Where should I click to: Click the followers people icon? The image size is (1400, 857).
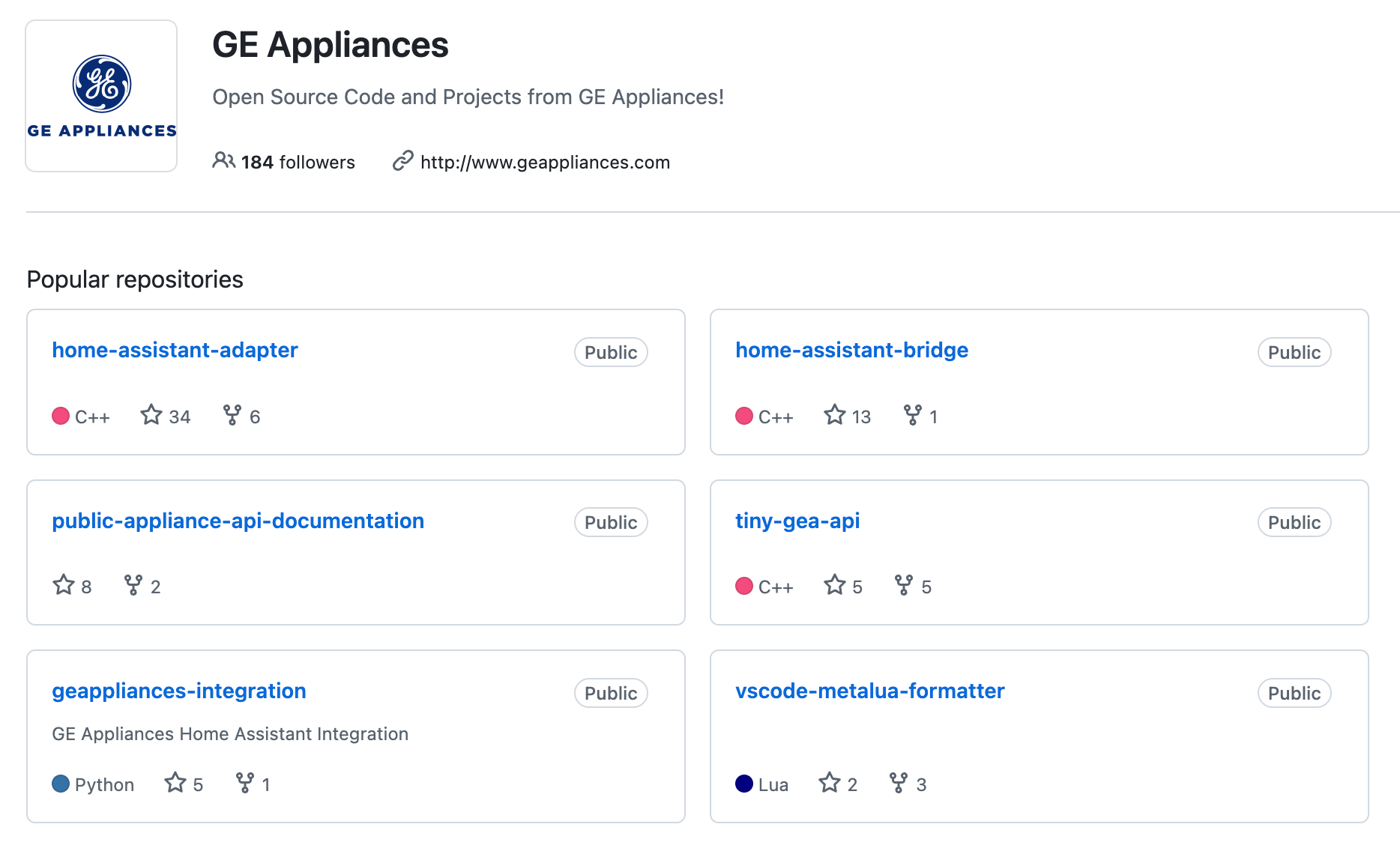pos(223,160)
